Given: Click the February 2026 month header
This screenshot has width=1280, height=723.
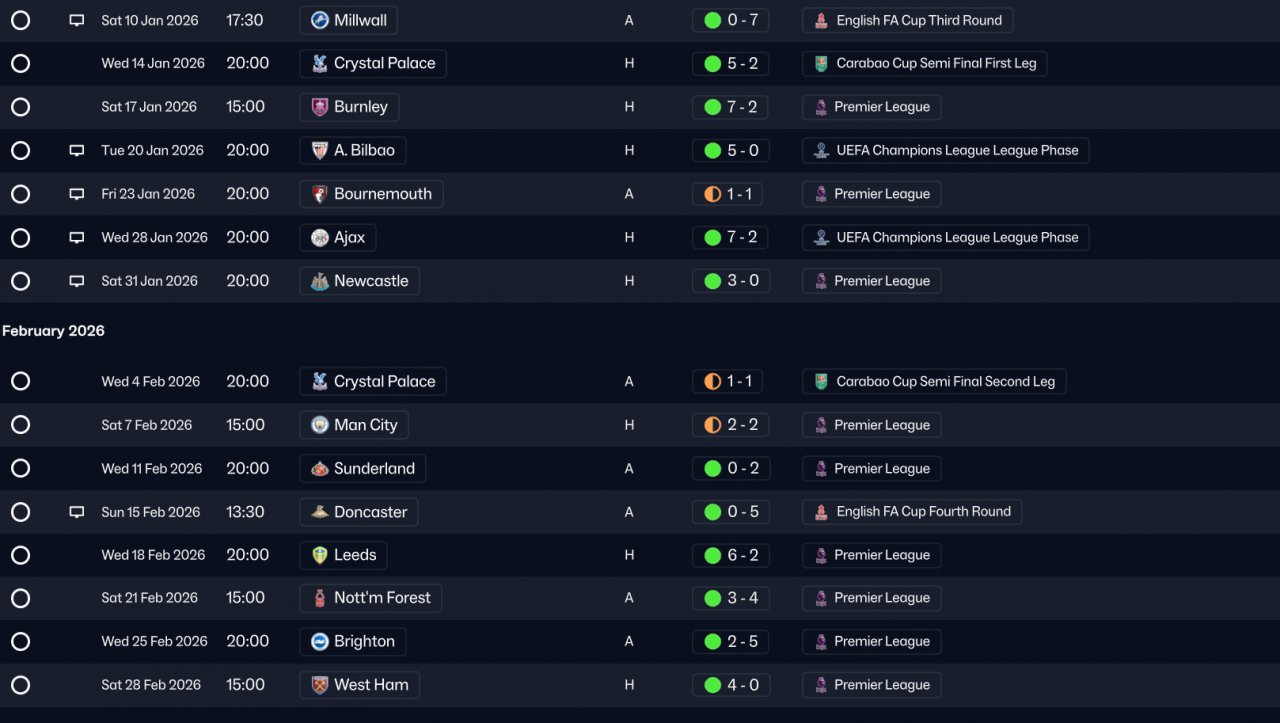Looking at the screenshot, I should 53,331.
